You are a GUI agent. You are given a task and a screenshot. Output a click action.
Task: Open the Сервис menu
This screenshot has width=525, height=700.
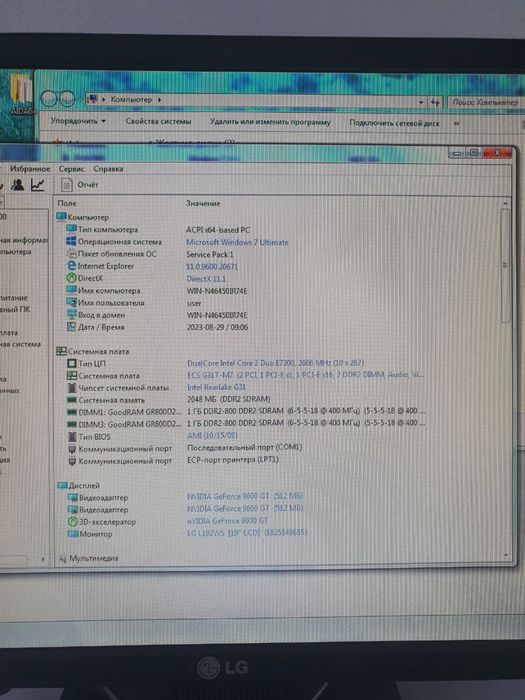coord(71,169)
